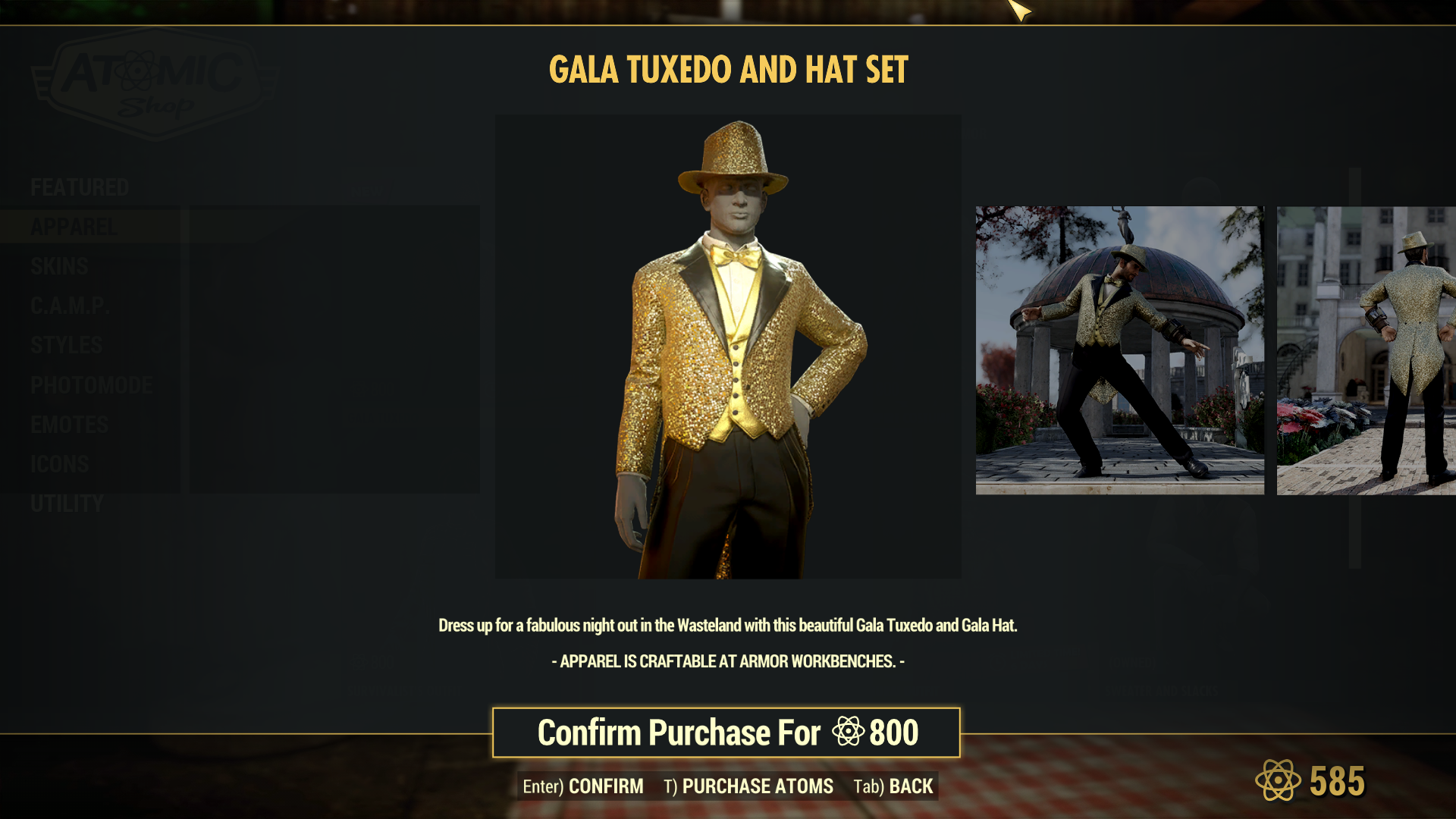The height and width of the screenshot is (819, 1456).
Task: Click the 585 atoms balance number
Action: 1337,781
